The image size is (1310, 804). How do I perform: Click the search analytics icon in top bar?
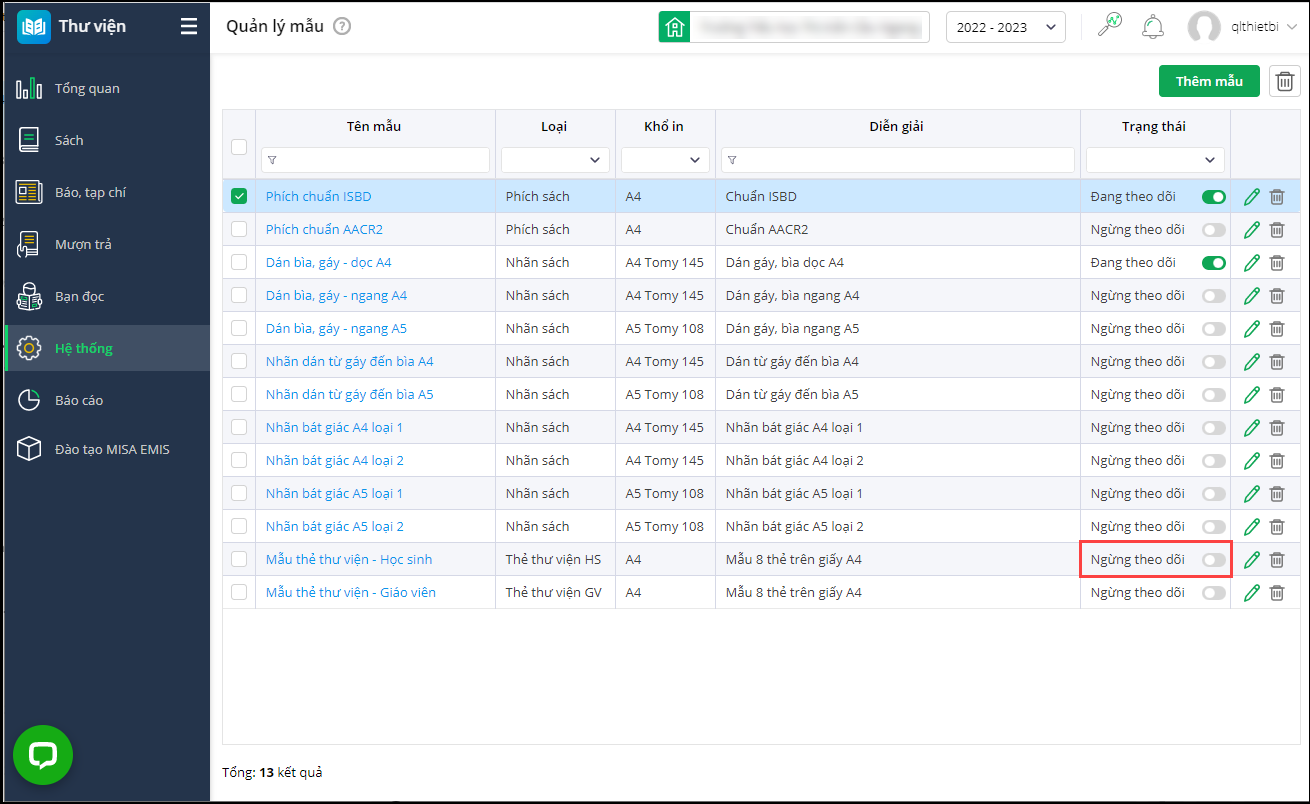1109,26
